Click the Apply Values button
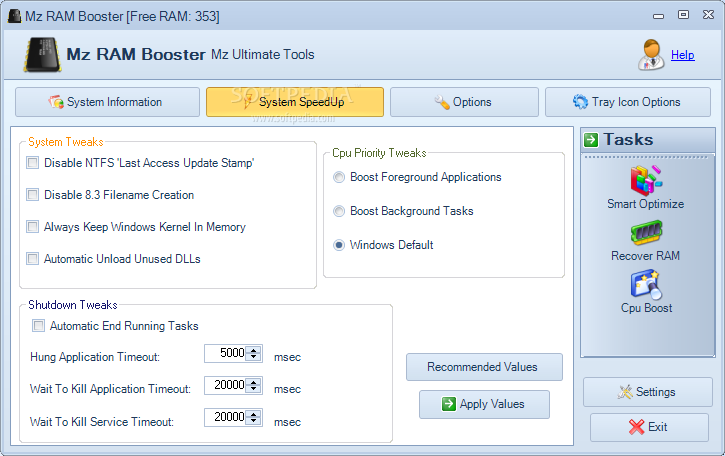The height and width of the screenshot is (456, 725). click(484, 404)
